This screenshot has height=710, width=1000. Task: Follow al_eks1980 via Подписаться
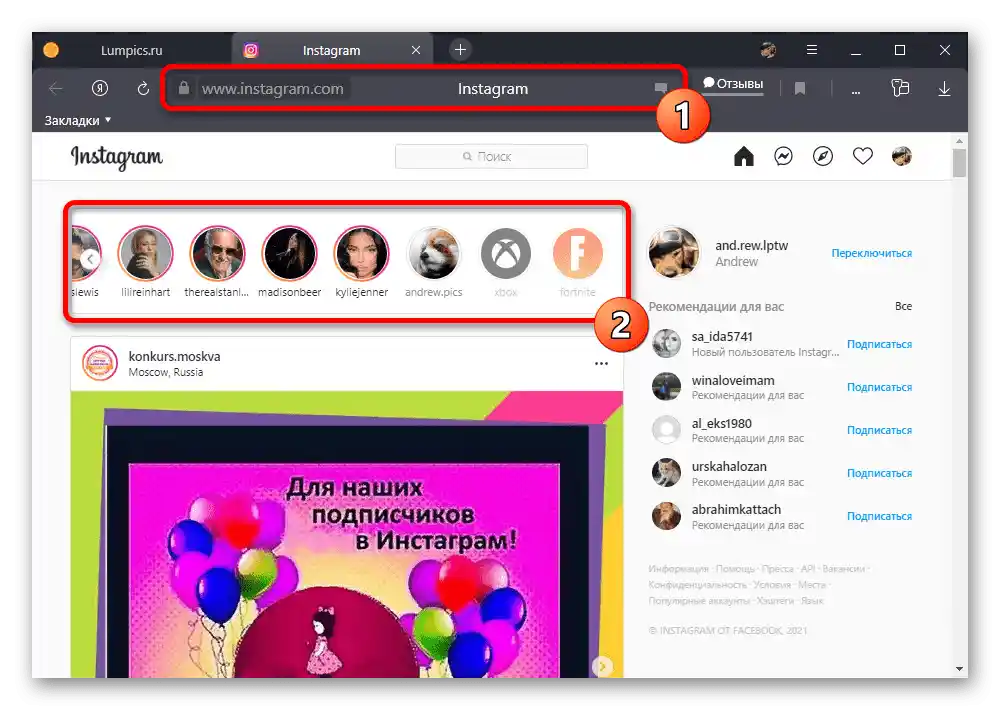tap(879, 431)
